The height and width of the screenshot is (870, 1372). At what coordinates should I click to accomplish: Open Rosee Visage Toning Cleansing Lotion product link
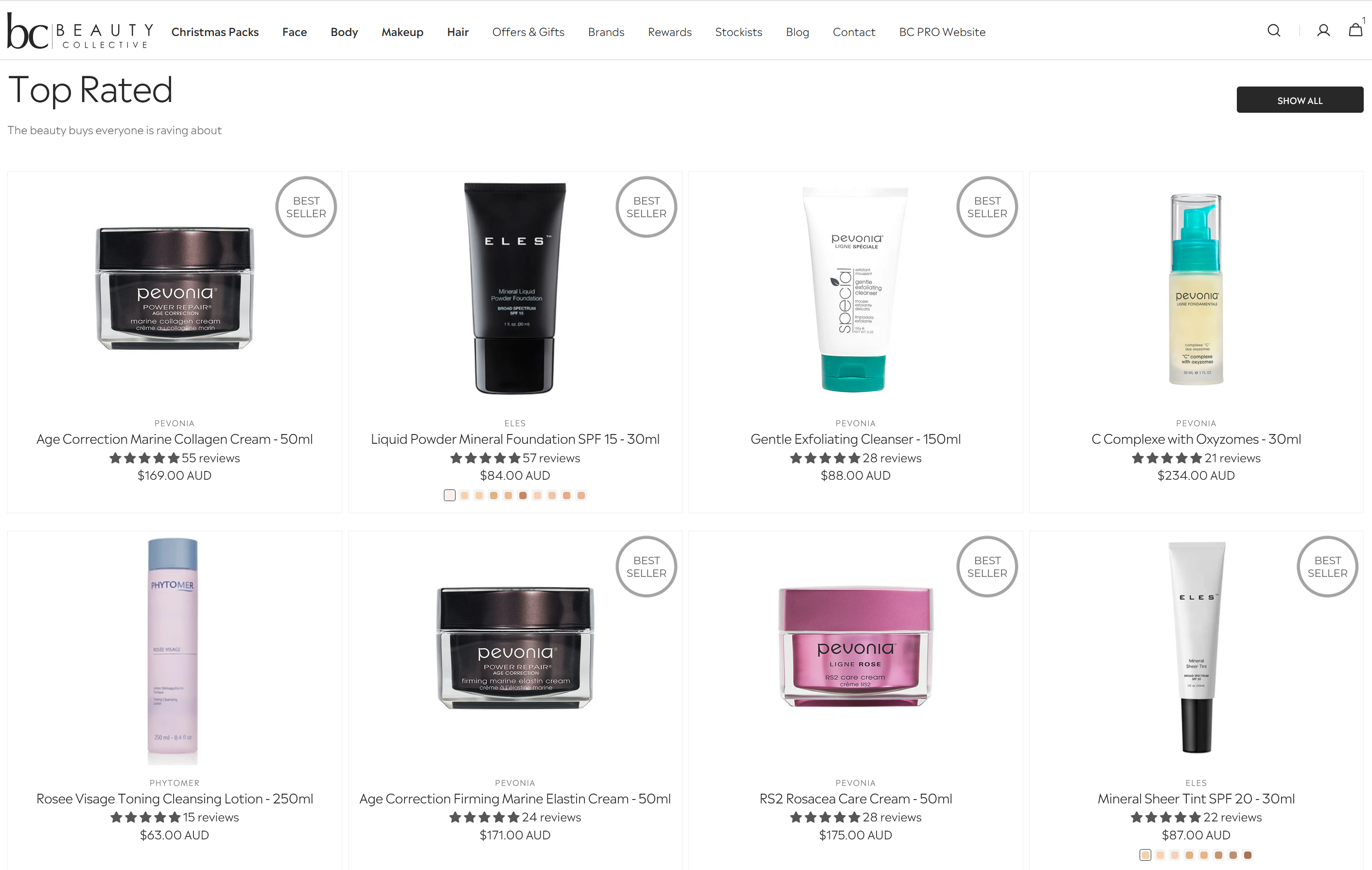(175, 799)
